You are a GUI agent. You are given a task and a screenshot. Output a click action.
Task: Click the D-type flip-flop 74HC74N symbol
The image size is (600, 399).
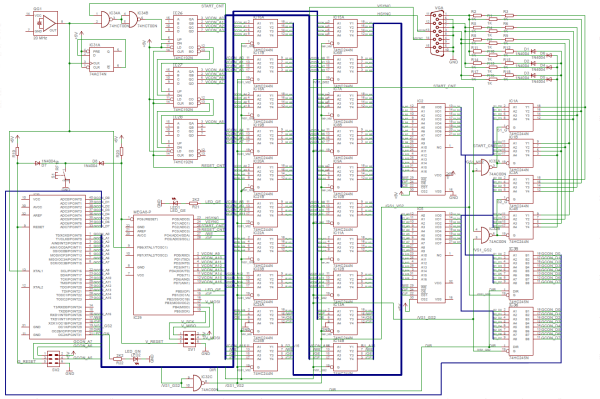pos(101,59)
